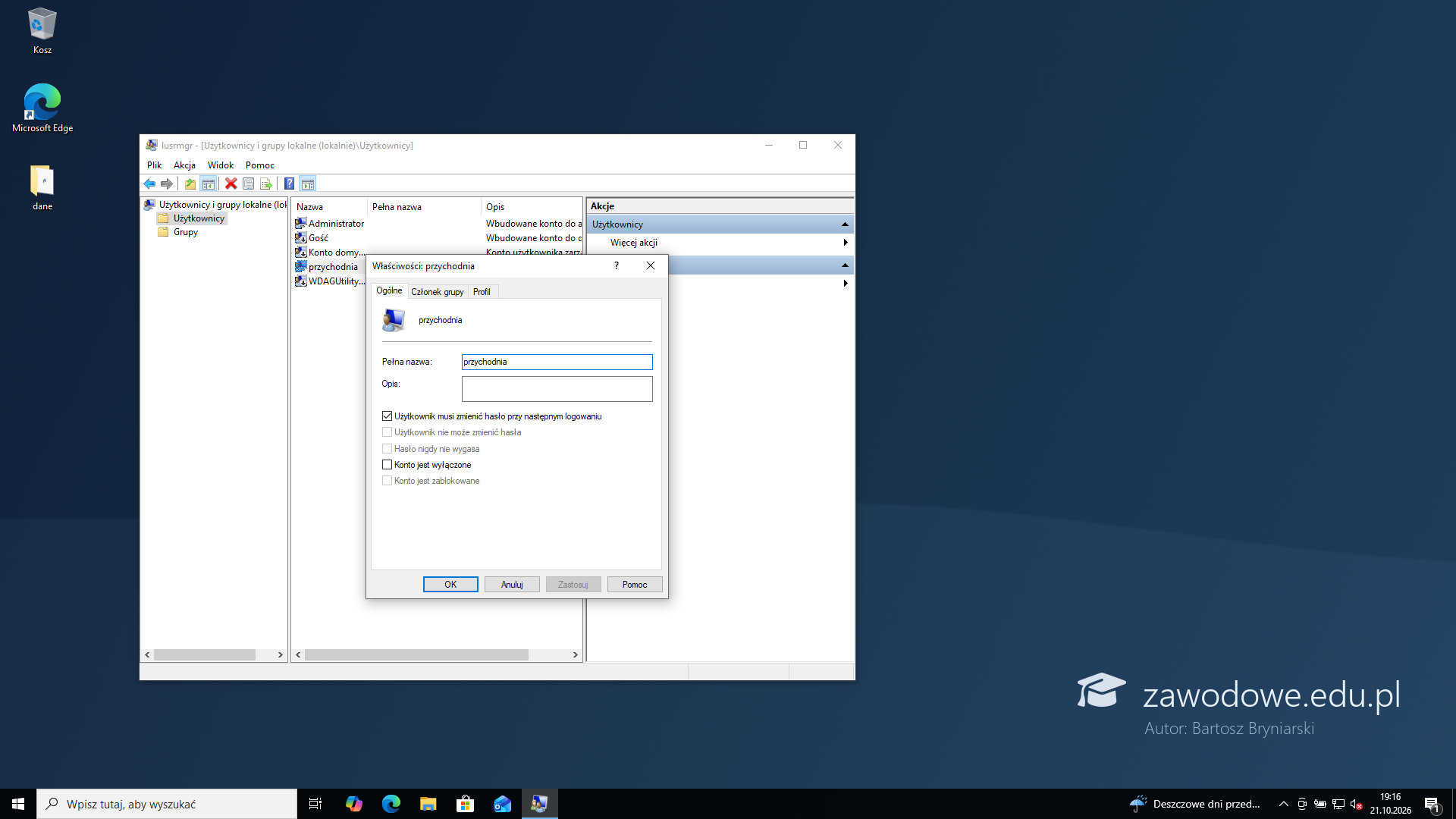Expand 'Więcej akcji' submenu arrow

[846, 243]
